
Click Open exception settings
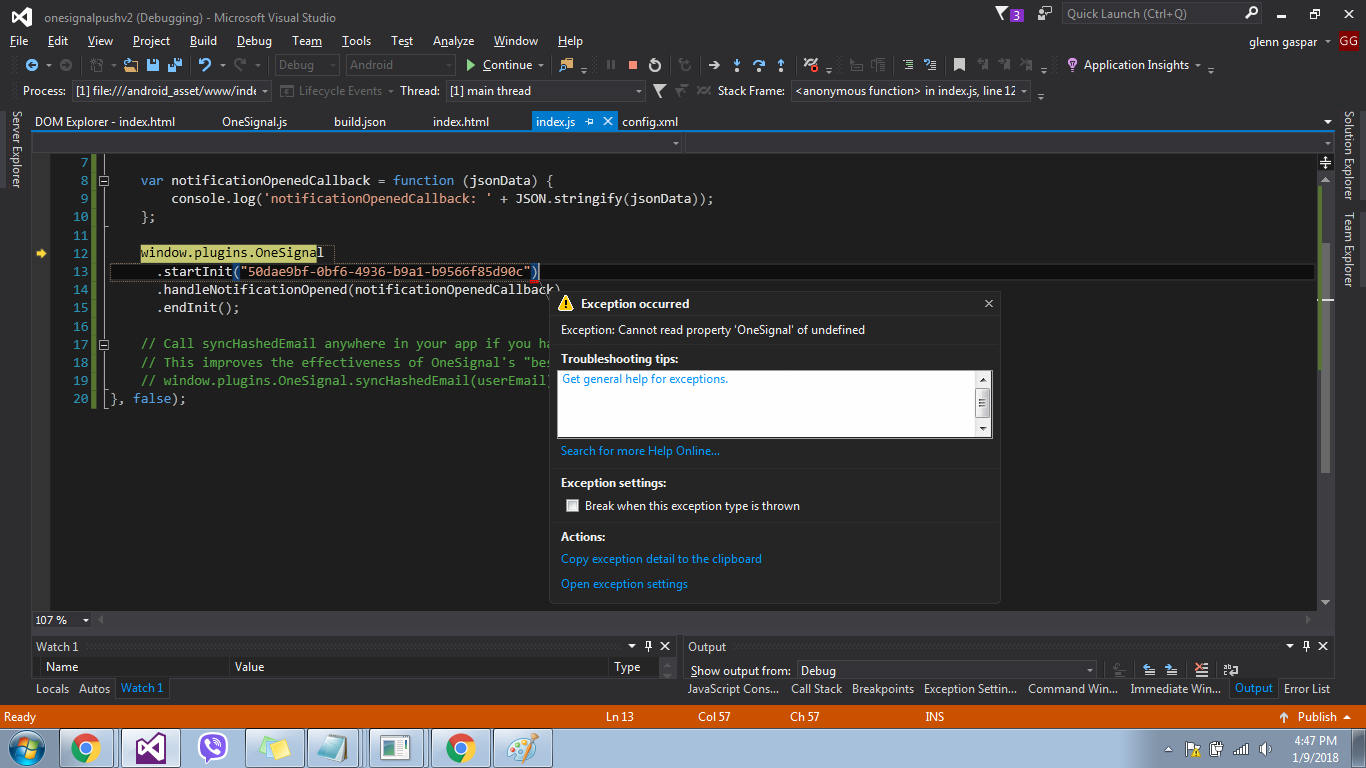coord(623,583)
